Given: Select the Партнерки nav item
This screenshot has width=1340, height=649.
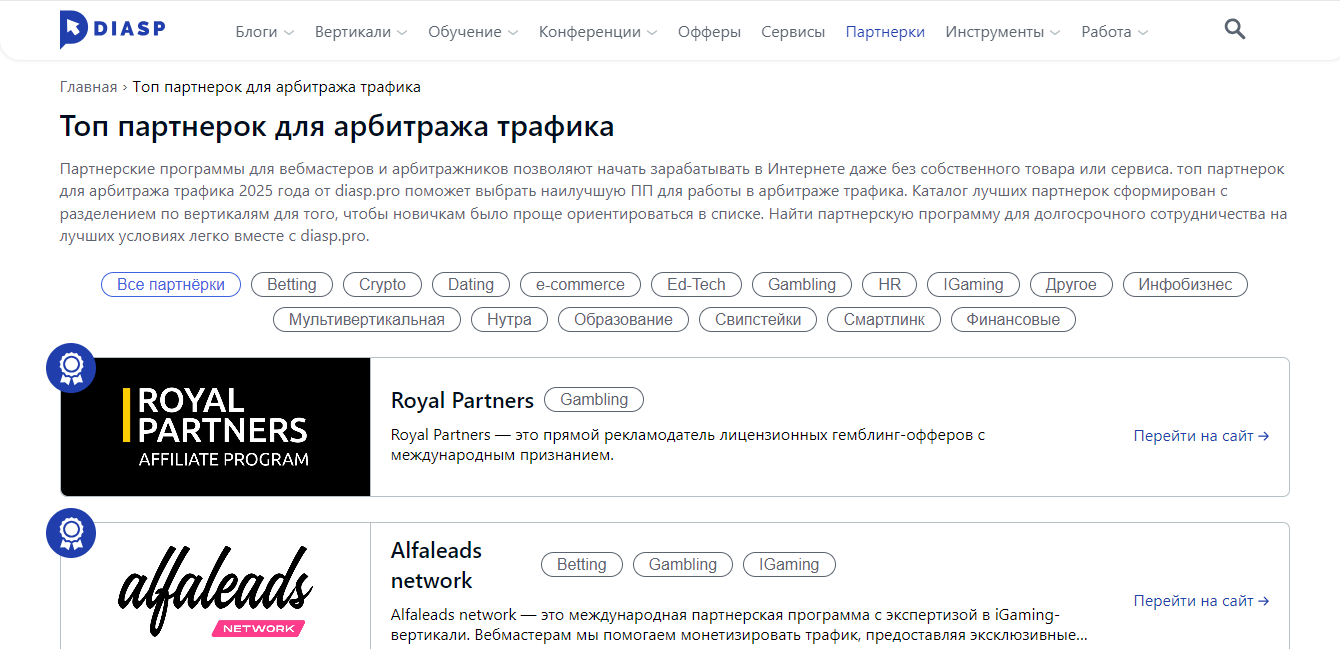Looking at the screenshot, I should point(885,32).
